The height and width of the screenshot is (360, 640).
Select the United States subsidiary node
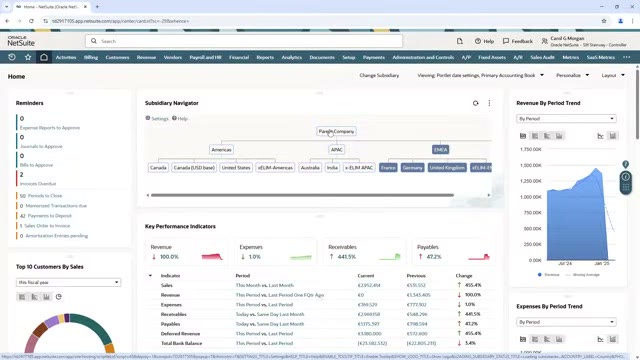point(236,168)
